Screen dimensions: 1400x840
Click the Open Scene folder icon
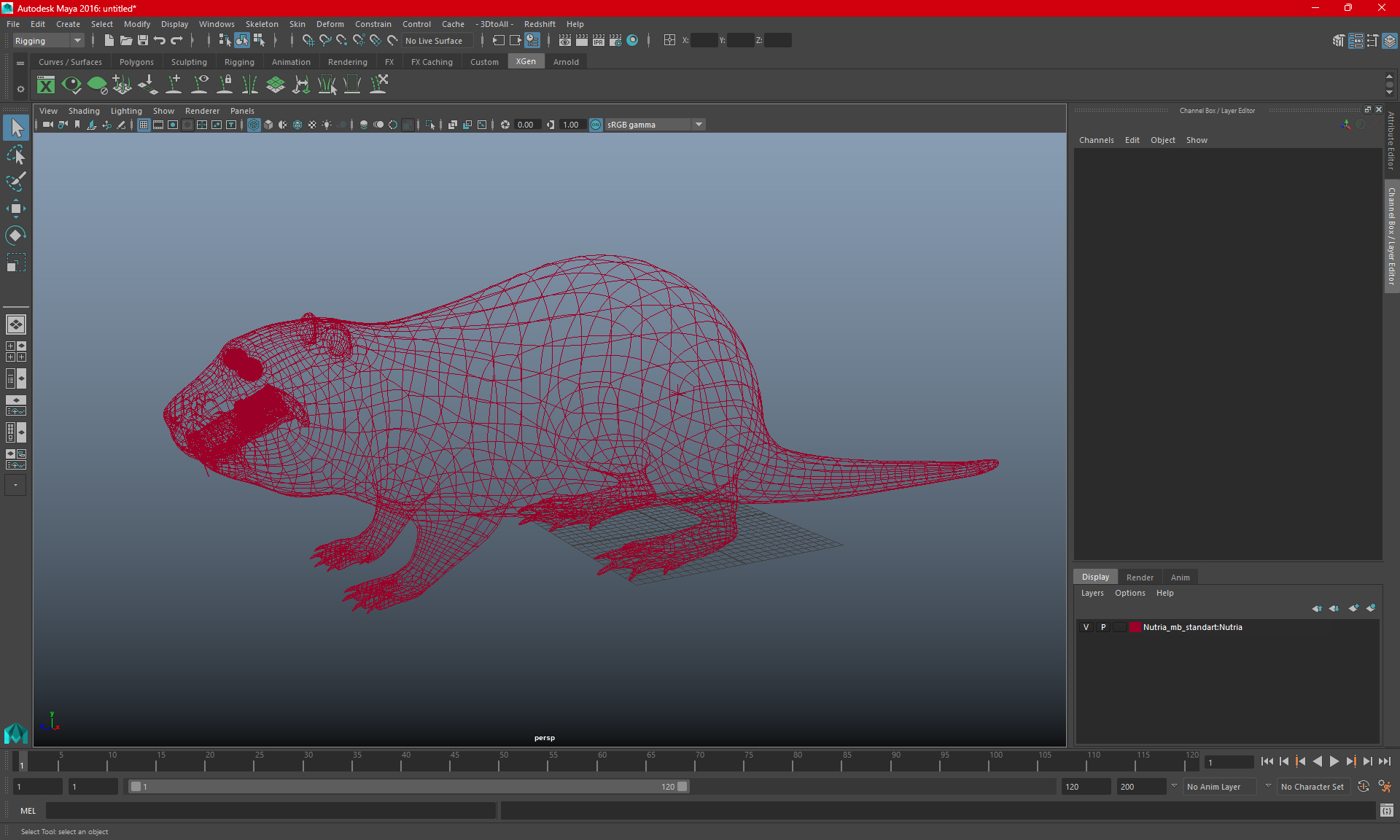tap(125, 41)
